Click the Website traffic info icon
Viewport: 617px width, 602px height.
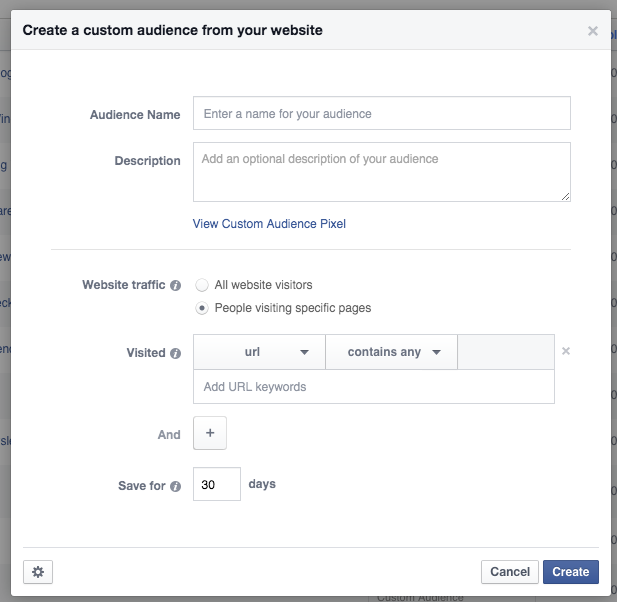pyautogui.click(x=176, y=285)
